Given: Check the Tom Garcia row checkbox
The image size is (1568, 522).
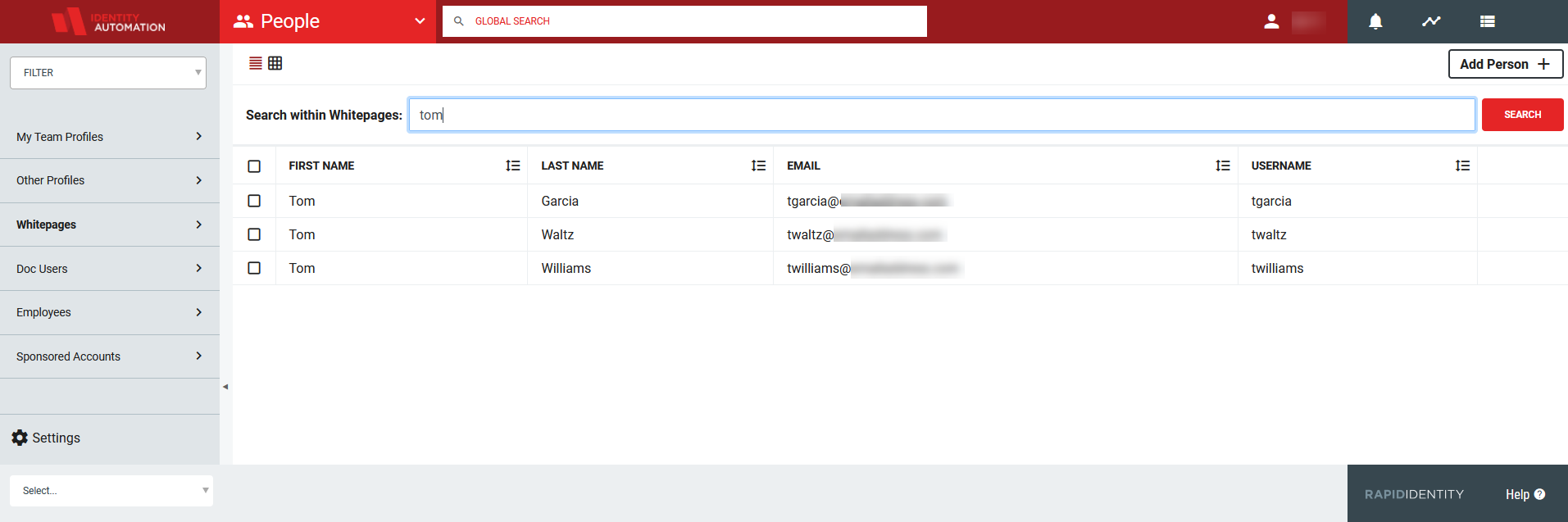Looking at the screenshot, I should click(254, 201).
